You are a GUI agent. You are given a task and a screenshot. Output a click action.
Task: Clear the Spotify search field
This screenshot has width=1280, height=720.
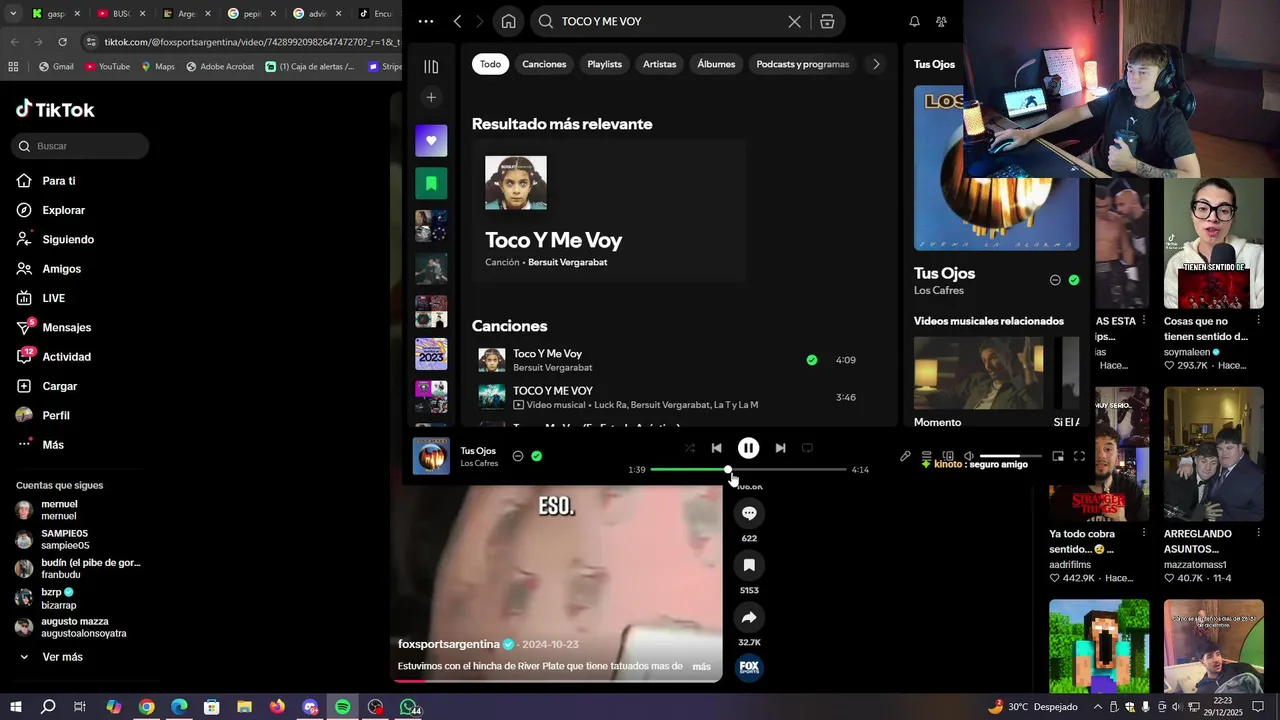click(x=794, y=21)
